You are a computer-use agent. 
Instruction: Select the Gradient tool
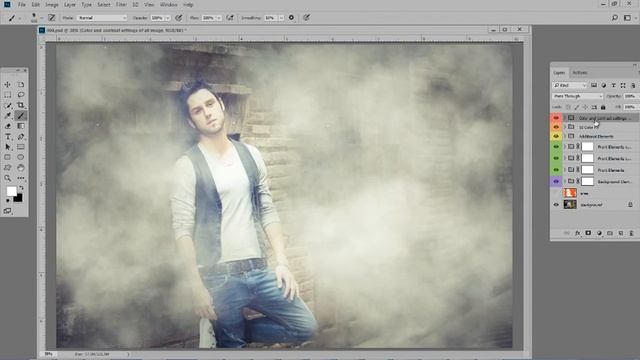point(21,126)
